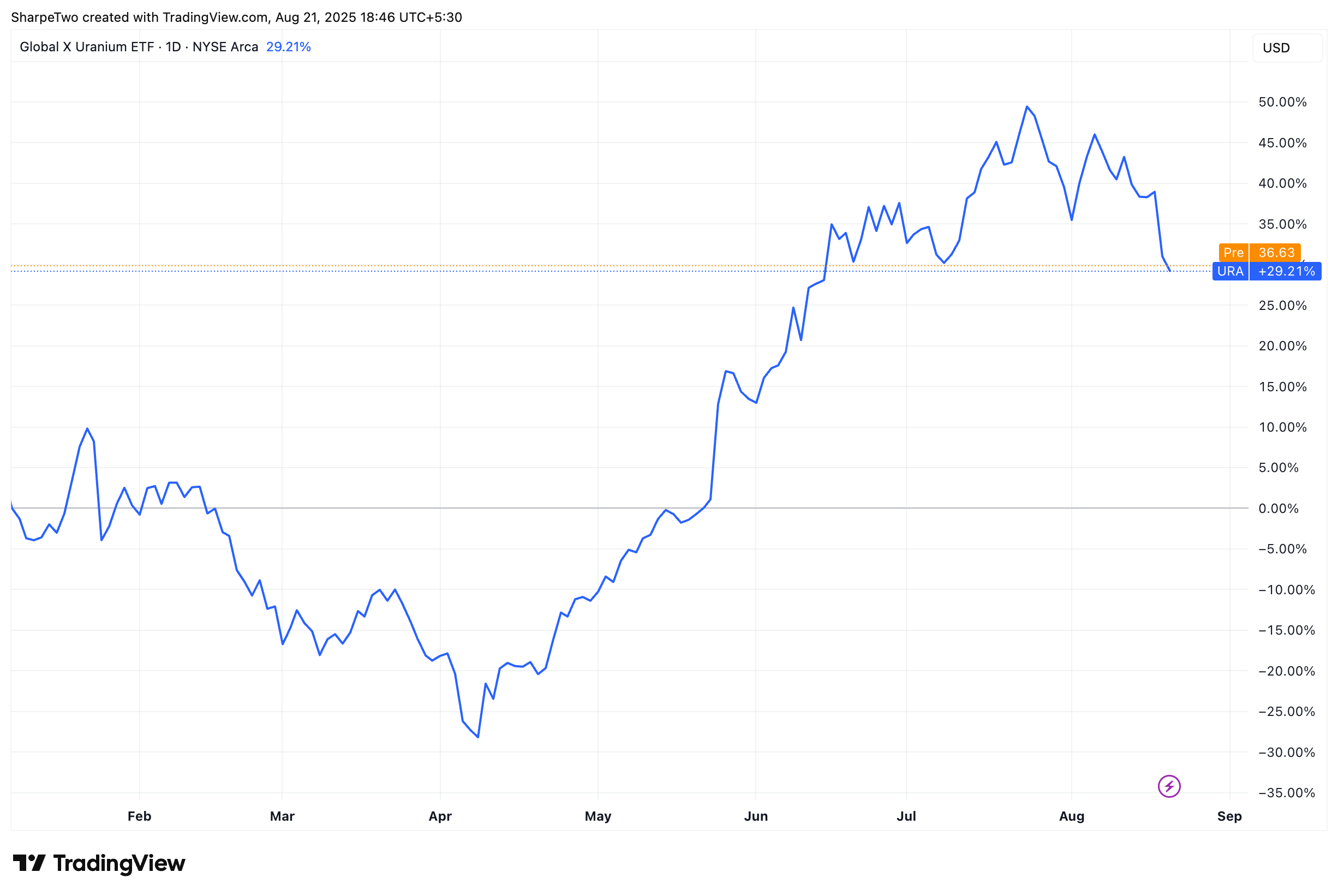This screenshot has height=896, width=1338.
Task: Click the Aug label on time axis
Action: pyautogui.click(x=1071, y=816)
